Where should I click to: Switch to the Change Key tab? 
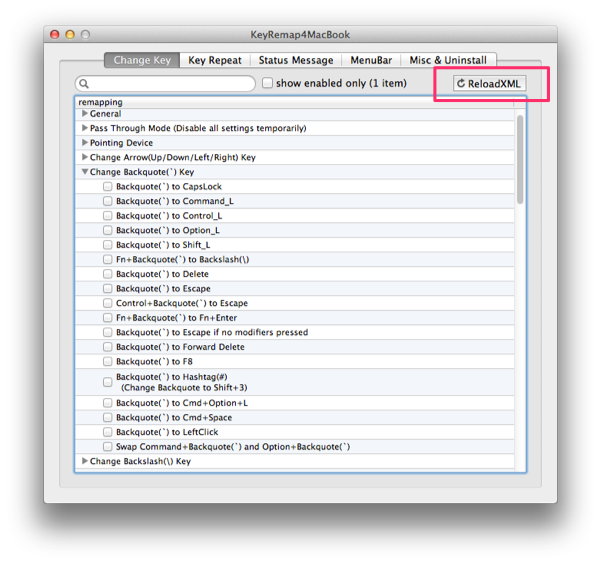[142, 60]
